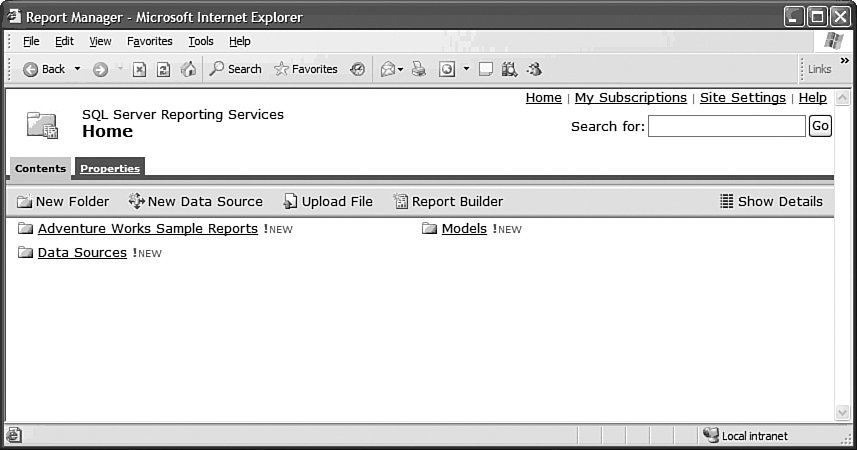Click the scrollbar down arrow
Image resolution: width=857 pixels, height=450 pixels.
point(842,412)
